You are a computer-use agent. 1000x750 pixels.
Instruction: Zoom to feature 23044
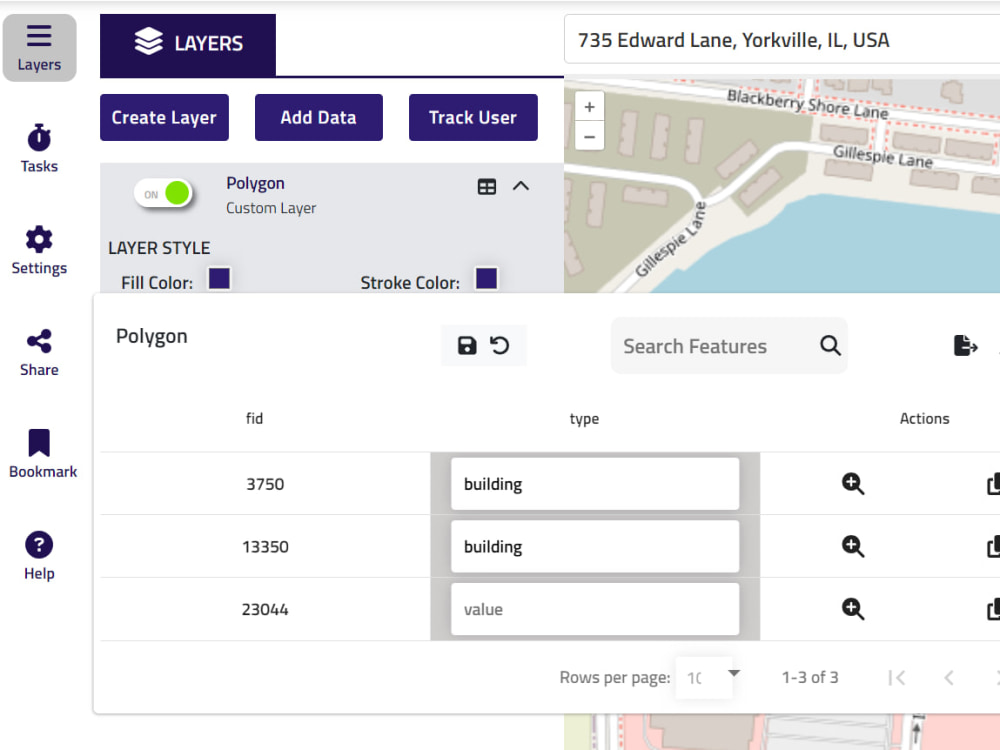[853, 608]
